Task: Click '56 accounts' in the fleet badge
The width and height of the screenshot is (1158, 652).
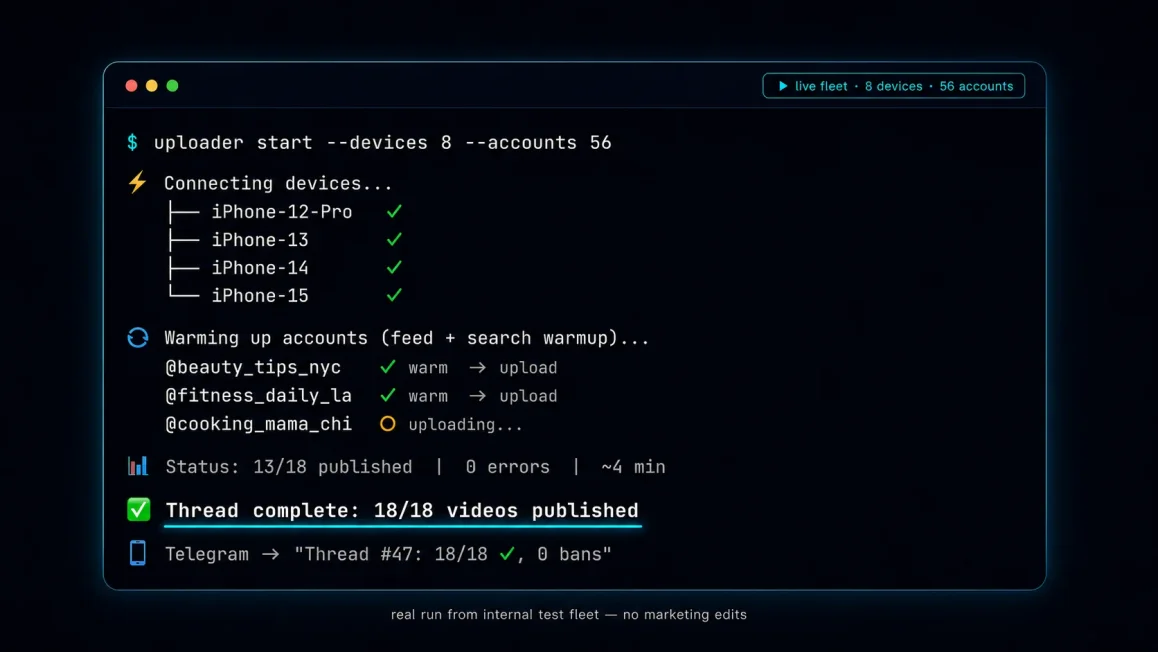Action: click(976, 86)
